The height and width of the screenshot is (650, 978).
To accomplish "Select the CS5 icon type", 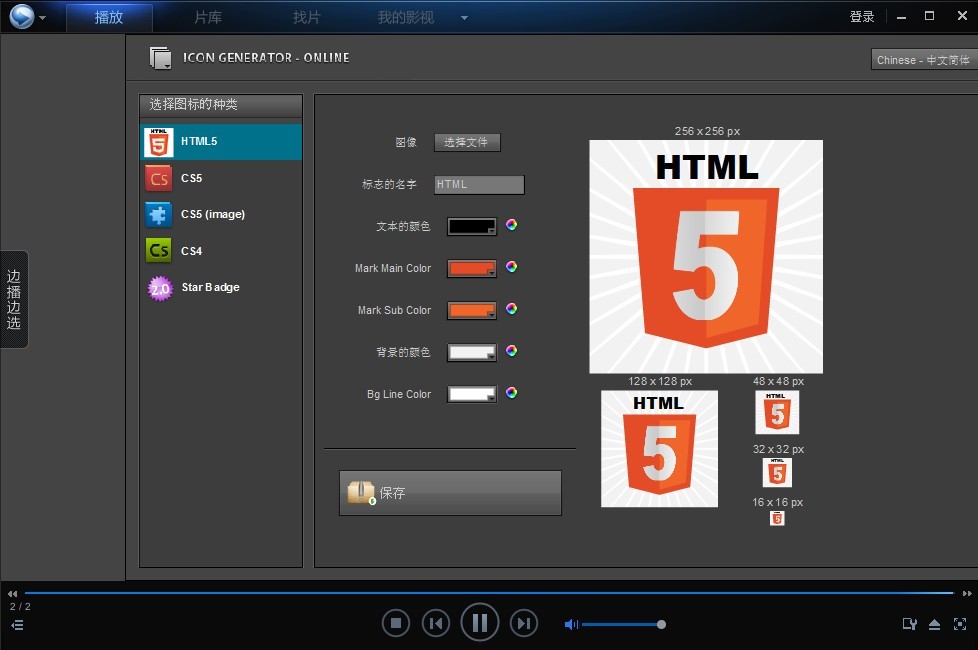I will point(221,178).
